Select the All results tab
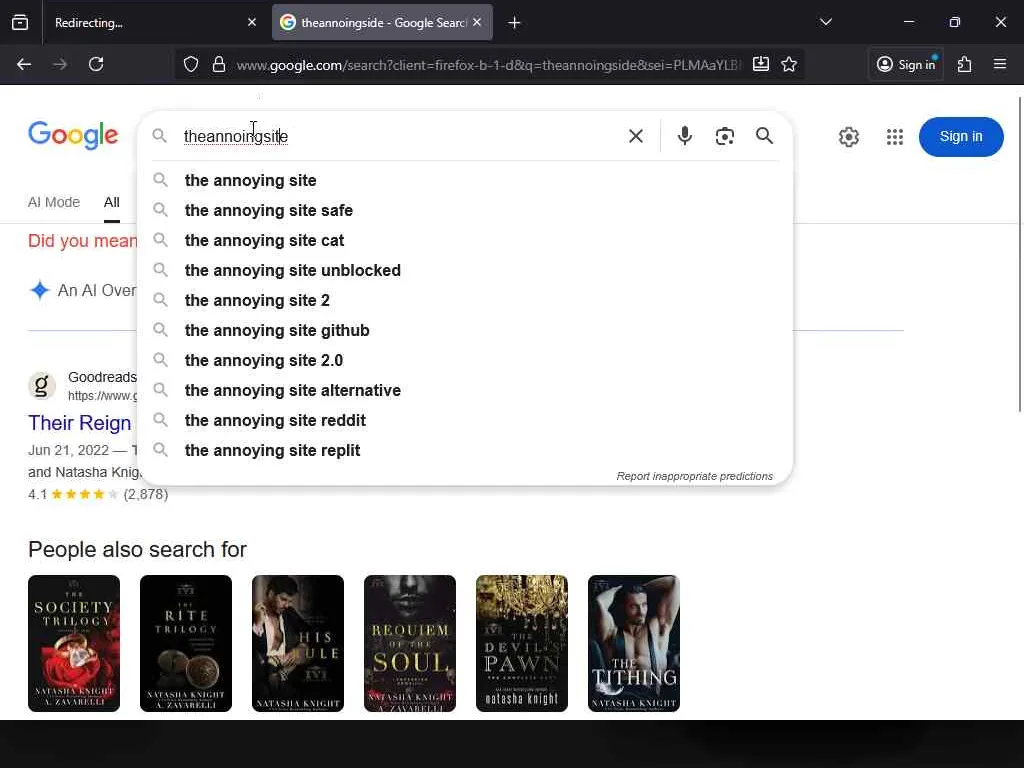This screenshot has height=768, width=1024. point(112,202)
